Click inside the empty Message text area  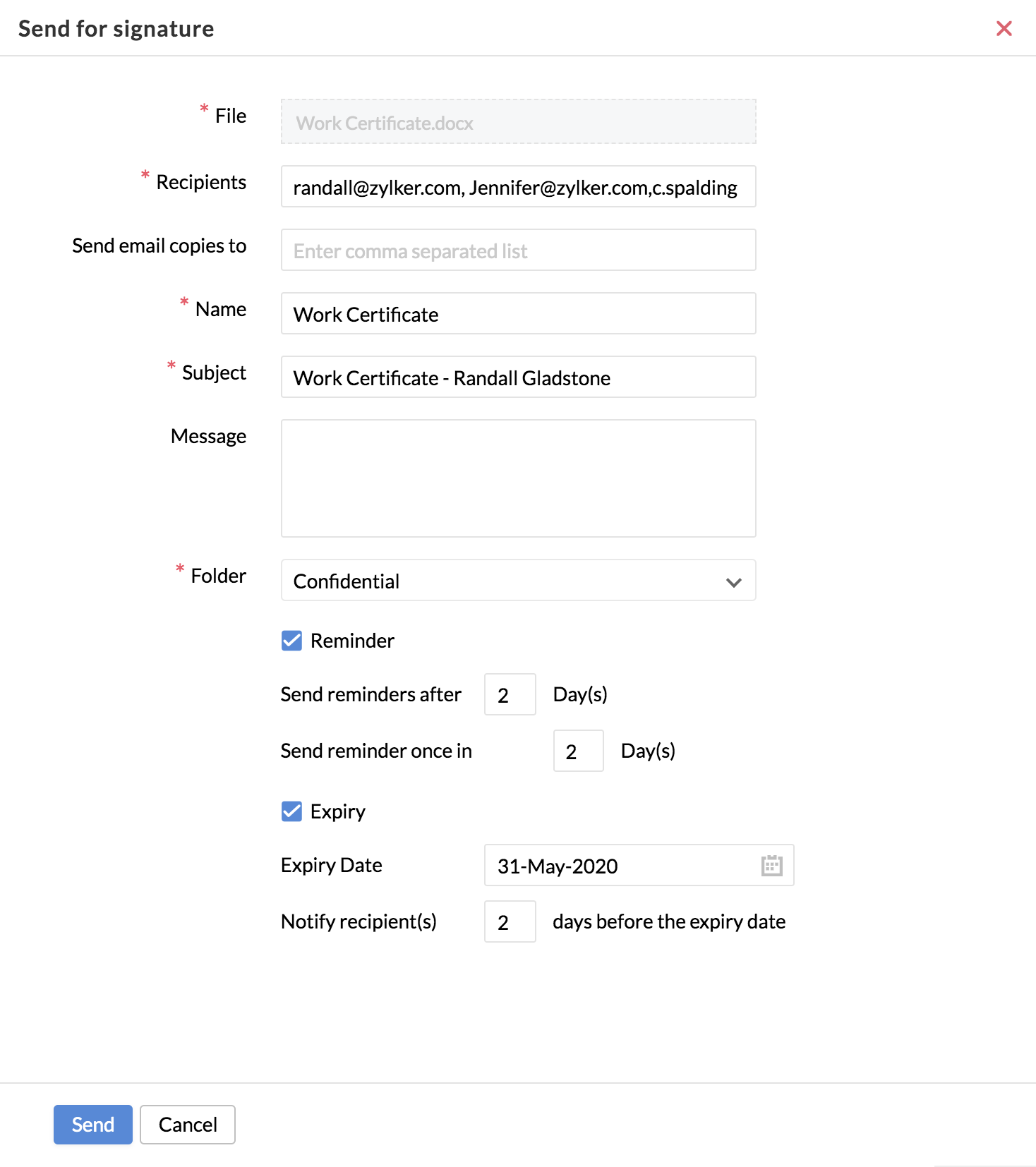[519, 478]
